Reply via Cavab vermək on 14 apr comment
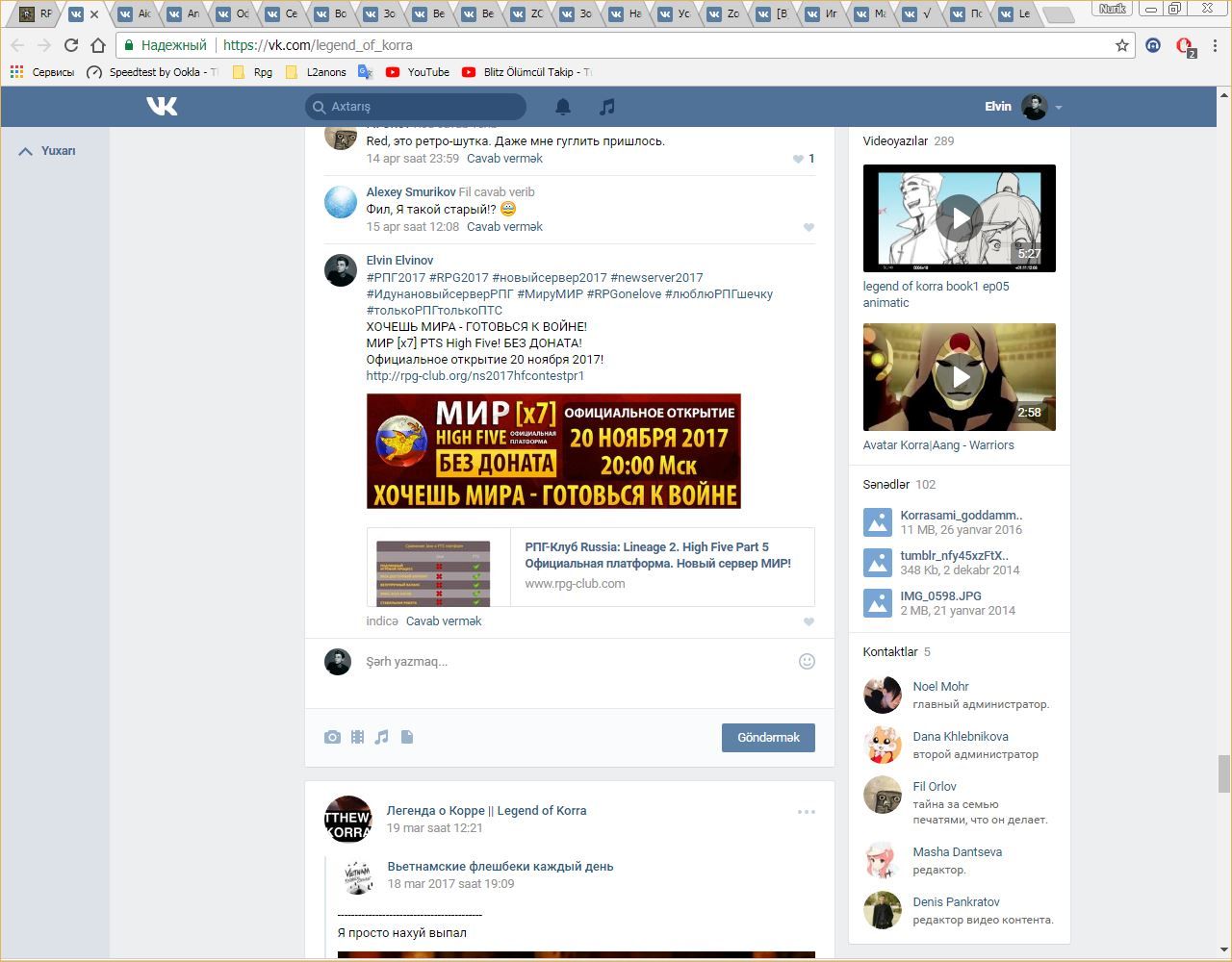Image resolution: width=1232 pixels, height=962 pixels. pos(504,159)
